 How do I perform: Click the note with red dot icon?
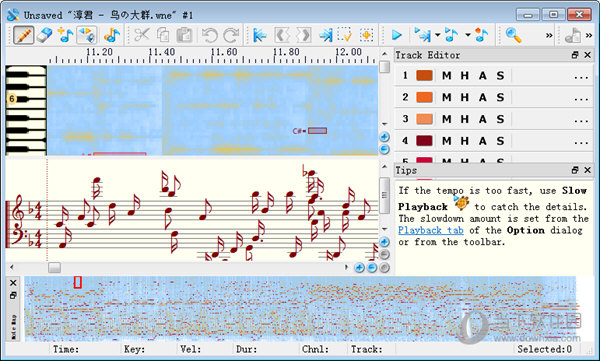481,35
